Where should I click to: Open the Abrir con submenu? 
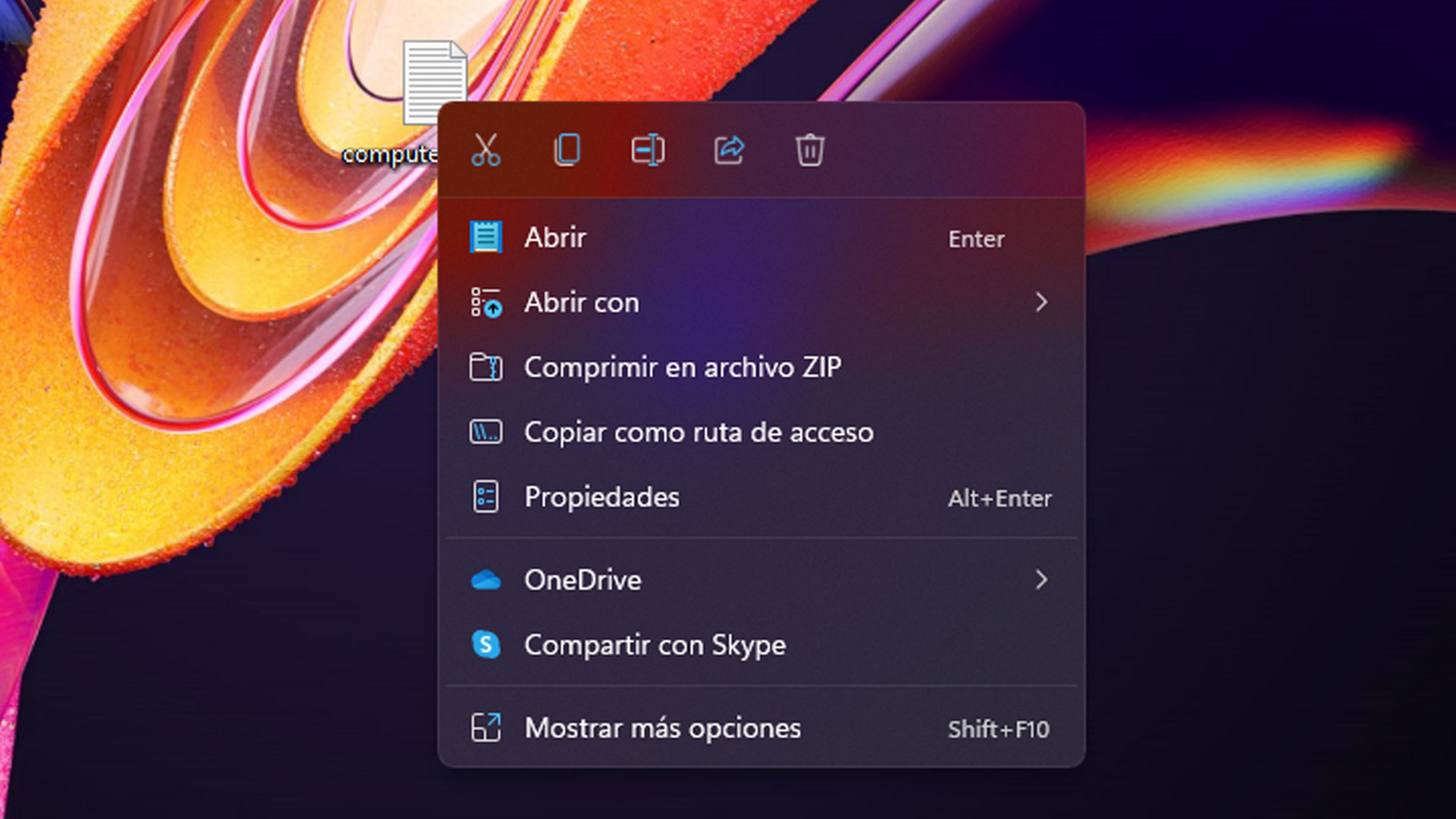[x=761, y=303]
